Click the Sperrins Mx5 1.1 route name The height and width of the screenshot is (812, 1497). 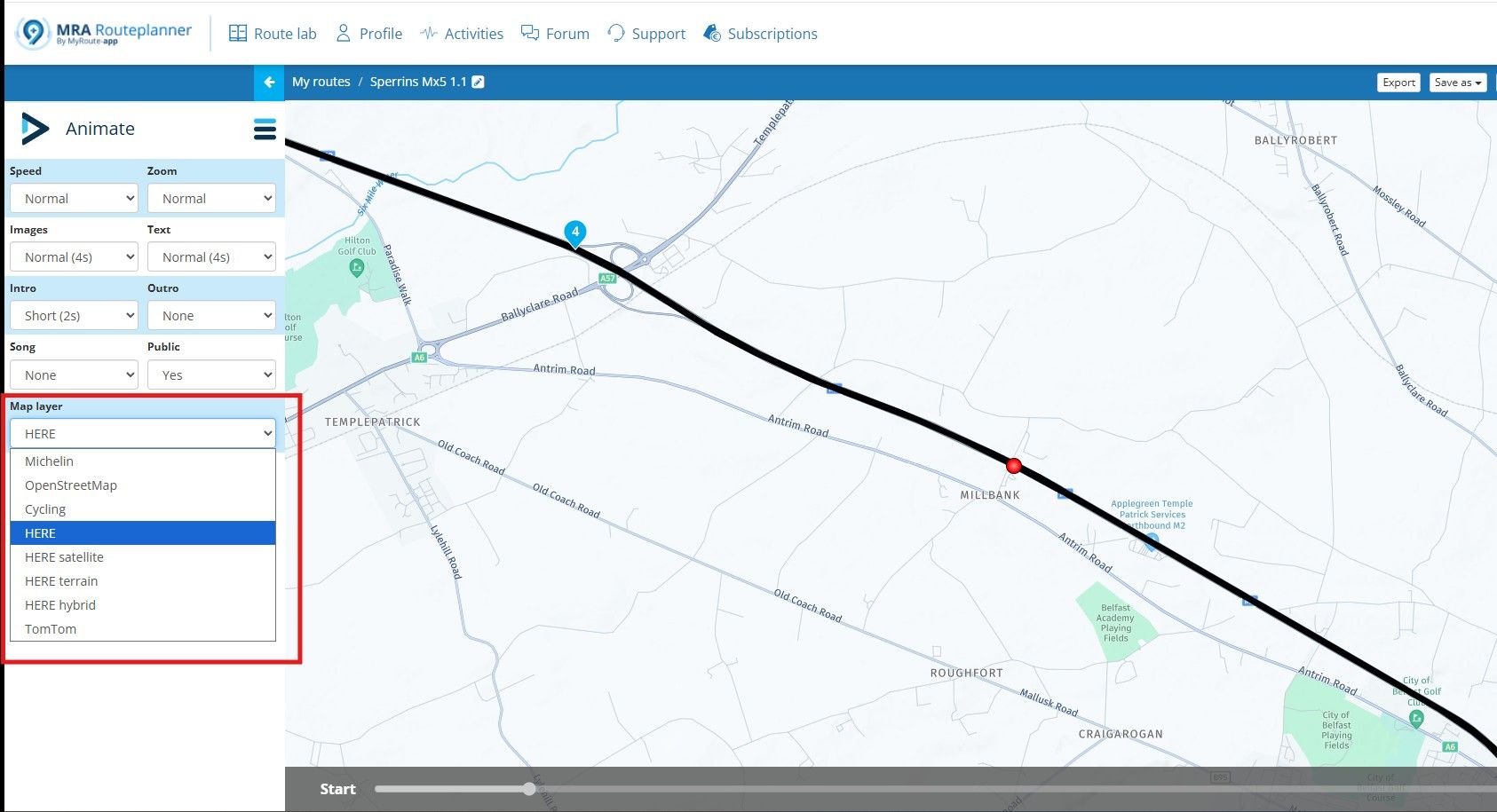coord(418,82)
